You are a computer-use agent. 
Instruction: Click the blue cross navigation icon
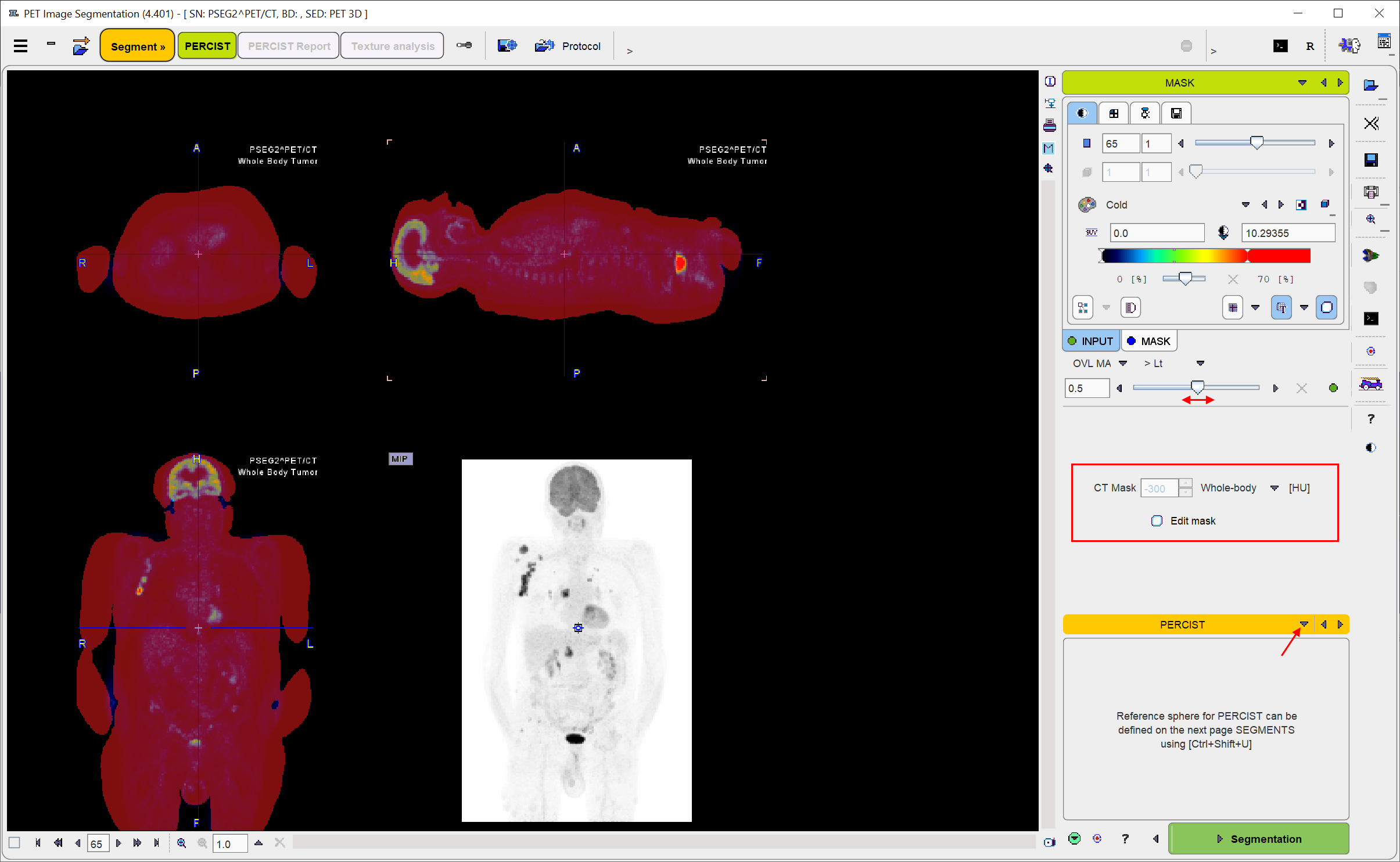[x=1049, y=168]
